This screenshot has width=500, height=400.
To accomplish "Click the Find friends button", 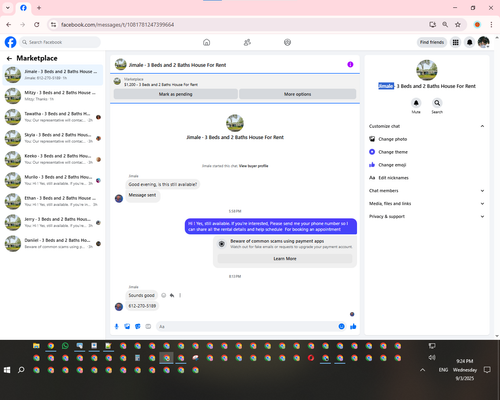I will coord(432,42).
